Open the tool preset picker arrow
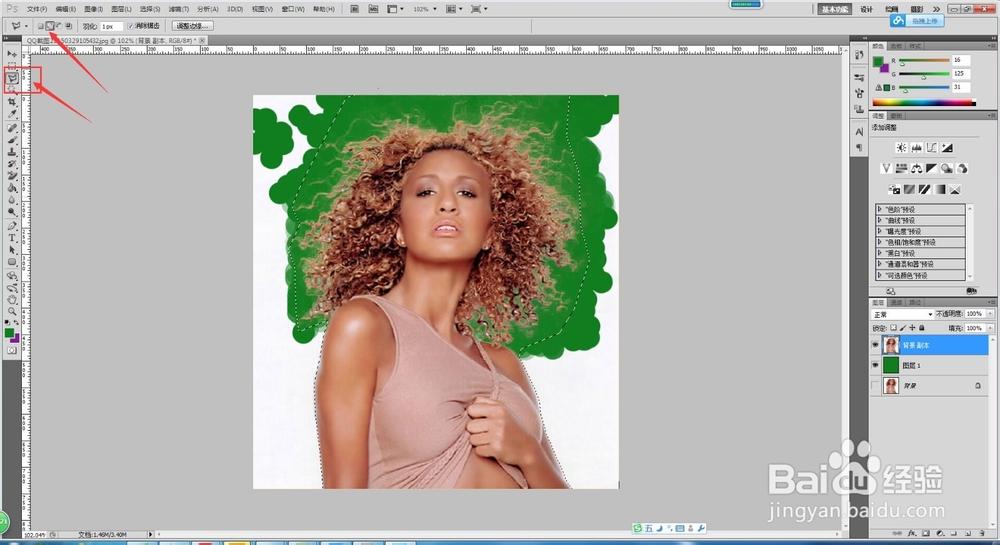Image resolution: width=1000 pixels, height=545 pixels. point(26,26)
